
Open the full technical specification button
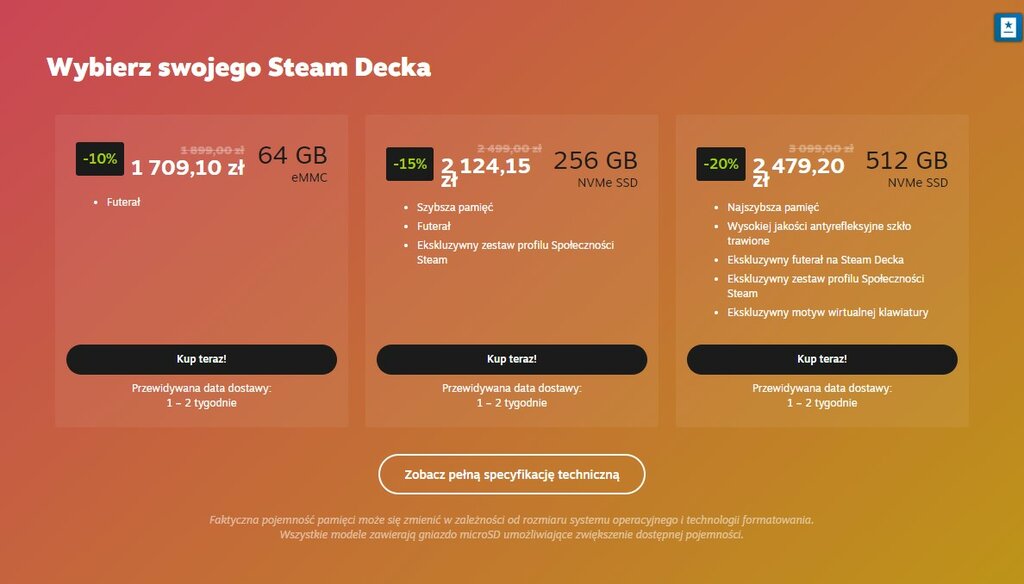[511, 474]
